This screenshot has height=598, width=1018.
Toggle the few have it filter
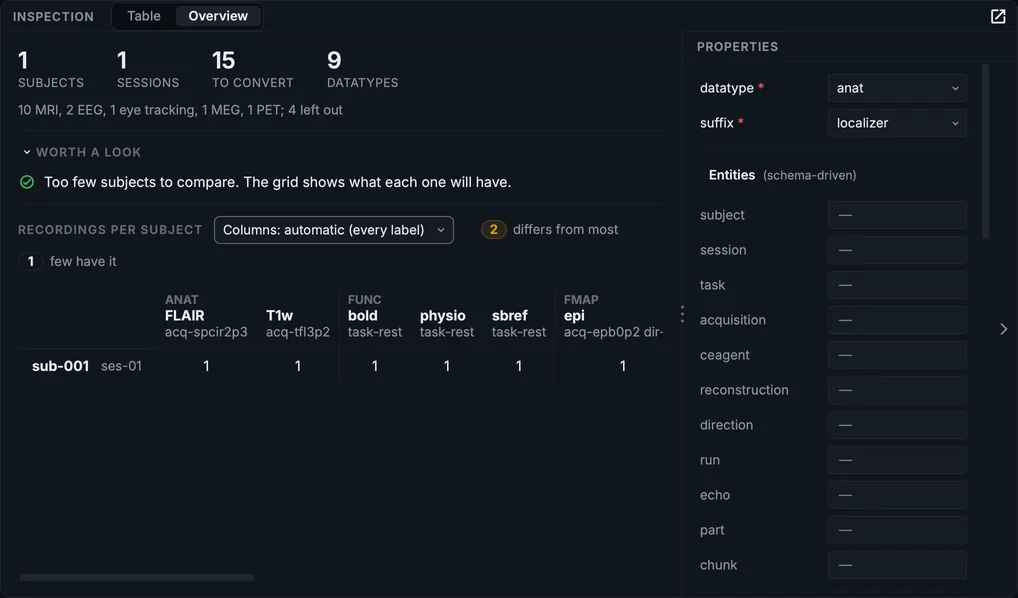click(x=68, y=261)
